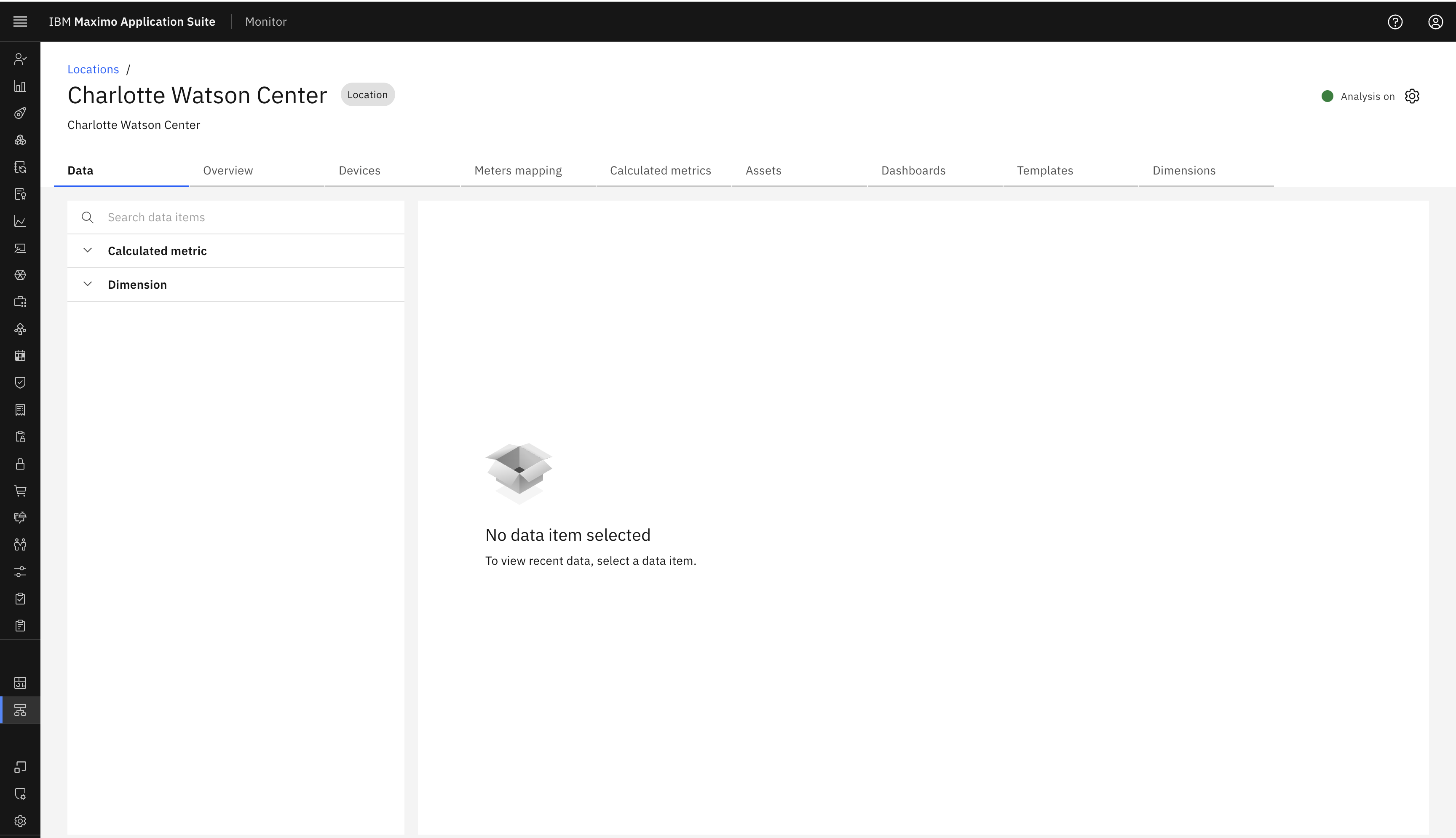Go to Locations breadcrumb link
The width and height of the screenshot is (1456, 838).
pyautogui.click(x=93, y=70)
